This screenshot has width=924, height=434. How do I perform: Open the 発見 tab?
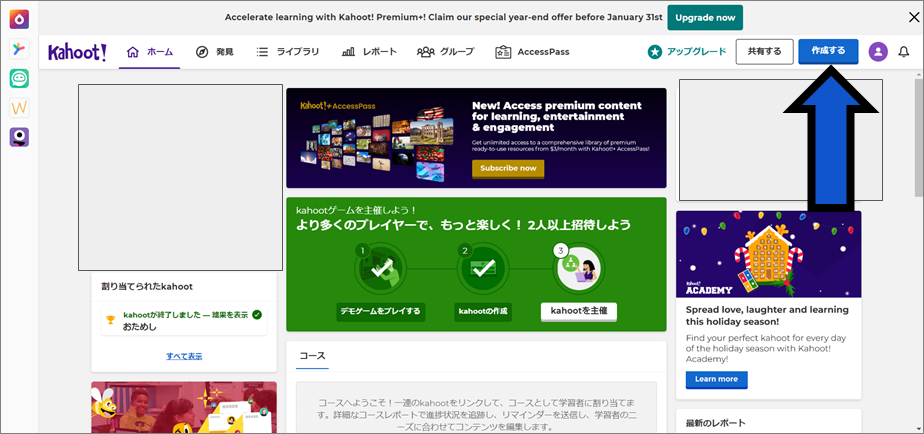(214, 52)
